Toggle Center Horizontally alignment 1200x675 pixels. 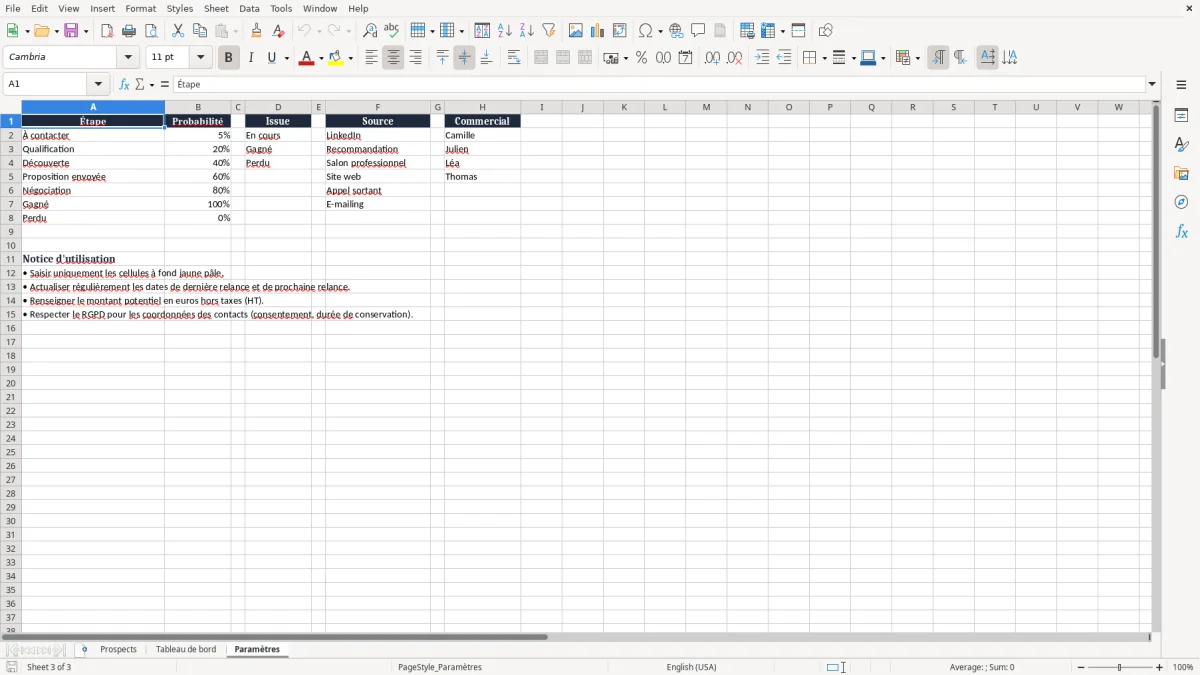(393, 58)
